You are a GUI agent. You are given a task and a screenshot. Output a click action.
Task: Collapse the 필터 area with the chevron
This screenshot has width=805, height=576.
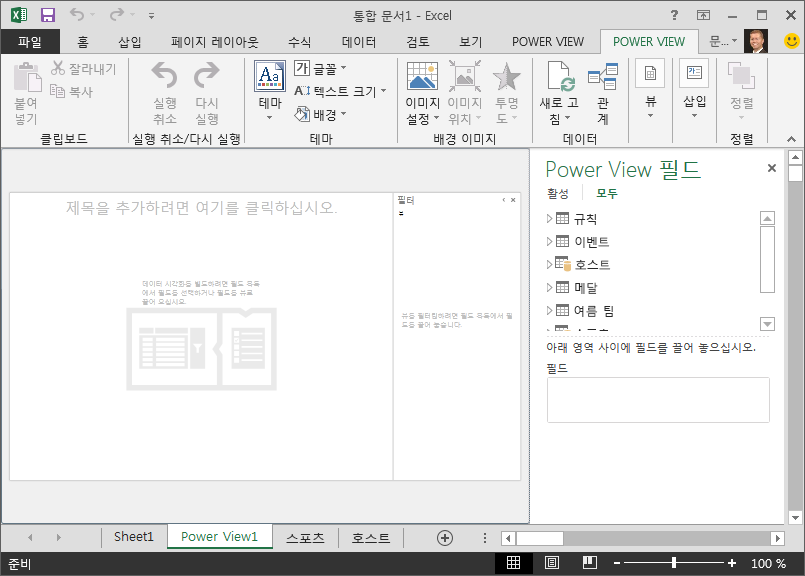pyautogui.click(x=504, y=200)
